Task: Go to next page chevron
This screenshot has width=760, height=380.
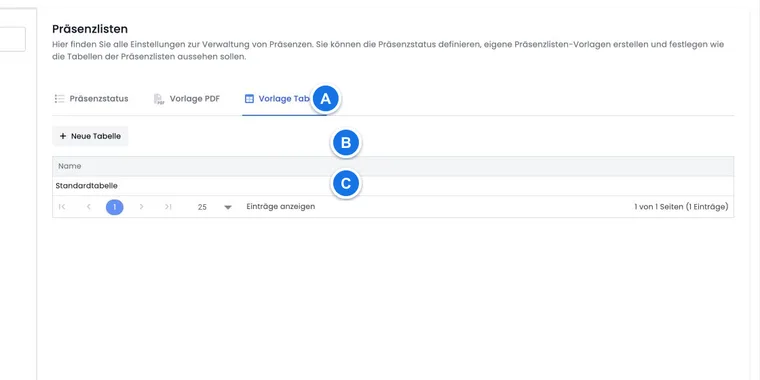Action: pyautogui.click(x=141, y=207)
